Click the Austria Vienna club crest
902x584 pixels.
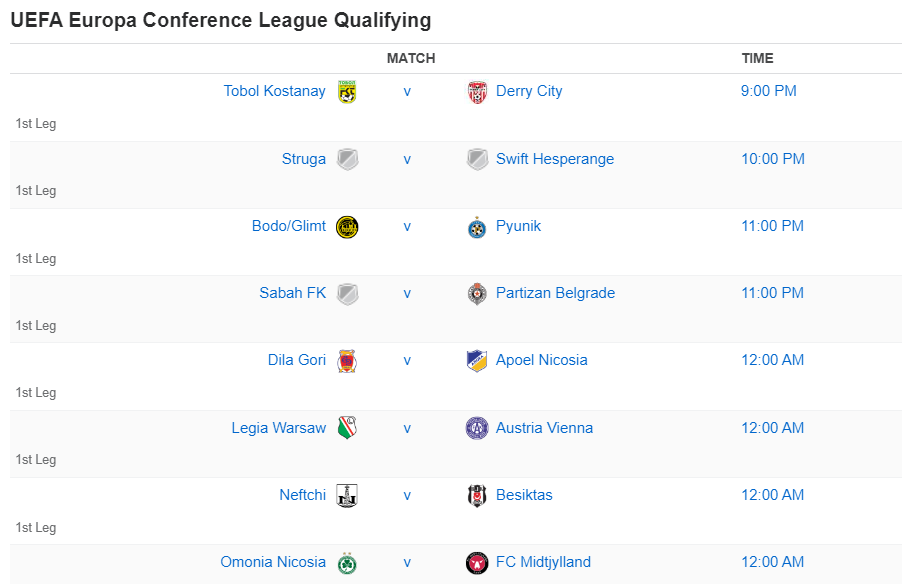pyautogui.click(x=476, y=427)
